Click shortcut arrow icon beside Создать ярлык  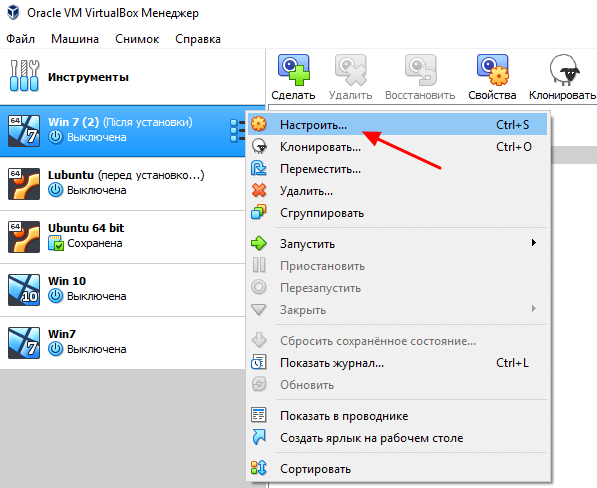(259, 437)
